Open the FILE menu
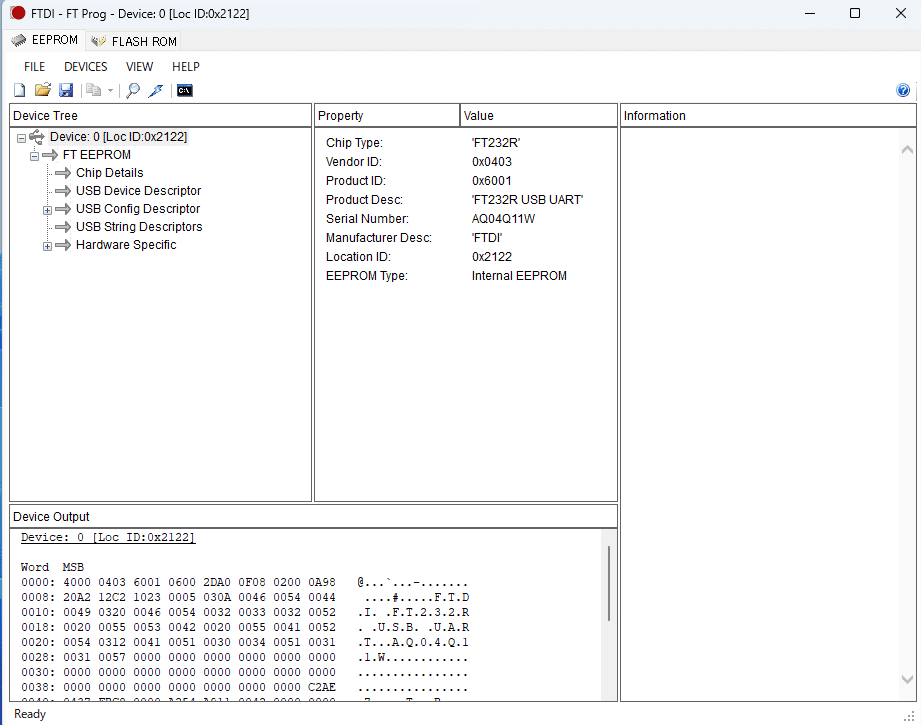The width and height of the screenshot is (921, 725). (35, 67)
